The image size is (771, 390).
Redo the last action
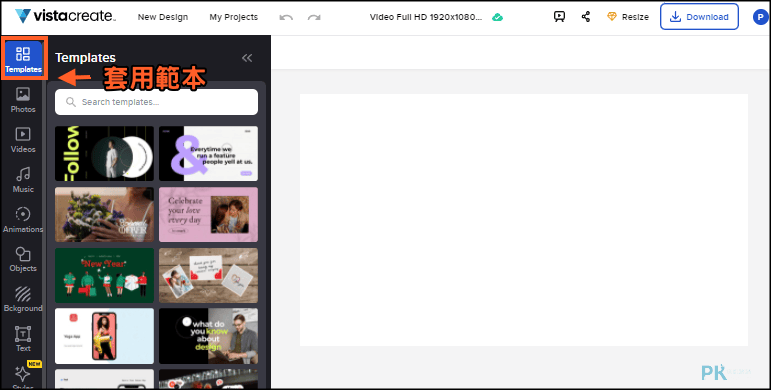coord(314,17)
